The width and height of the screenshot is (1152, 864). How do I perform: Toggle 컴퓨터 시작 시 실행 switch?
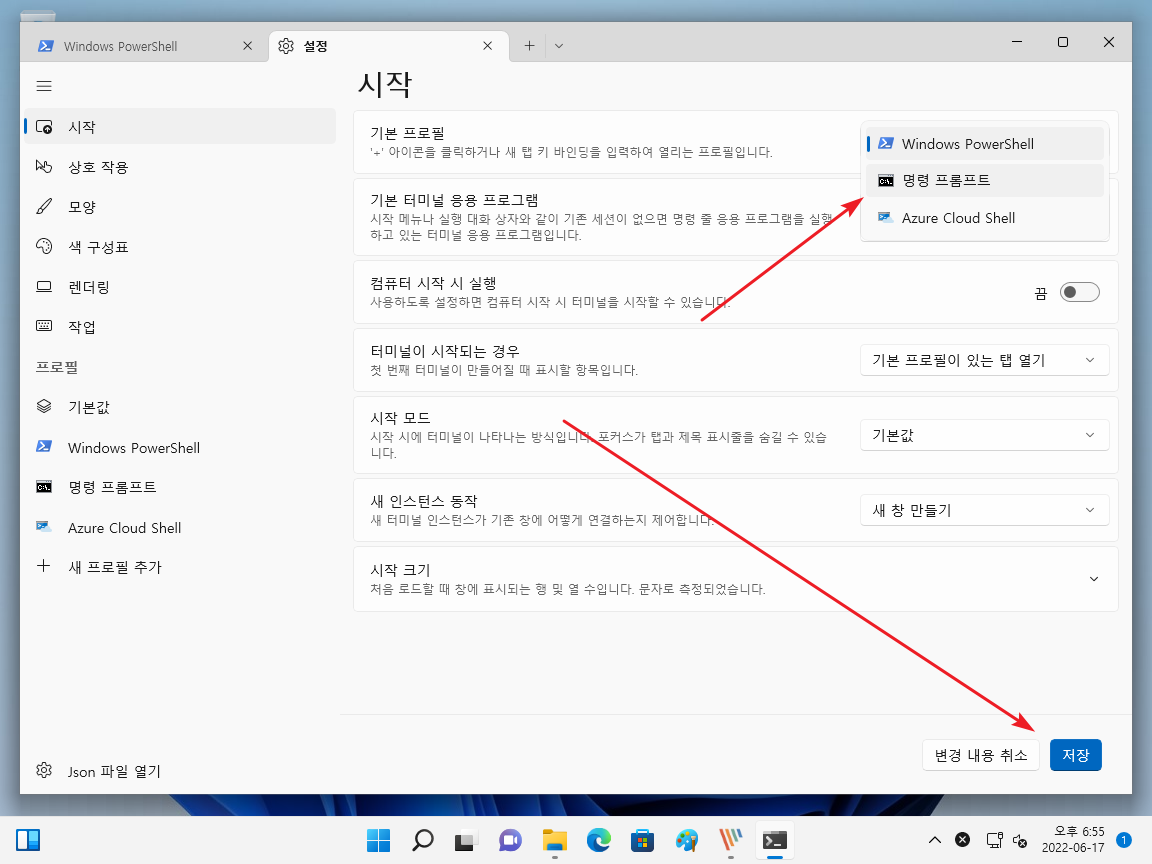coord(1080,292)
